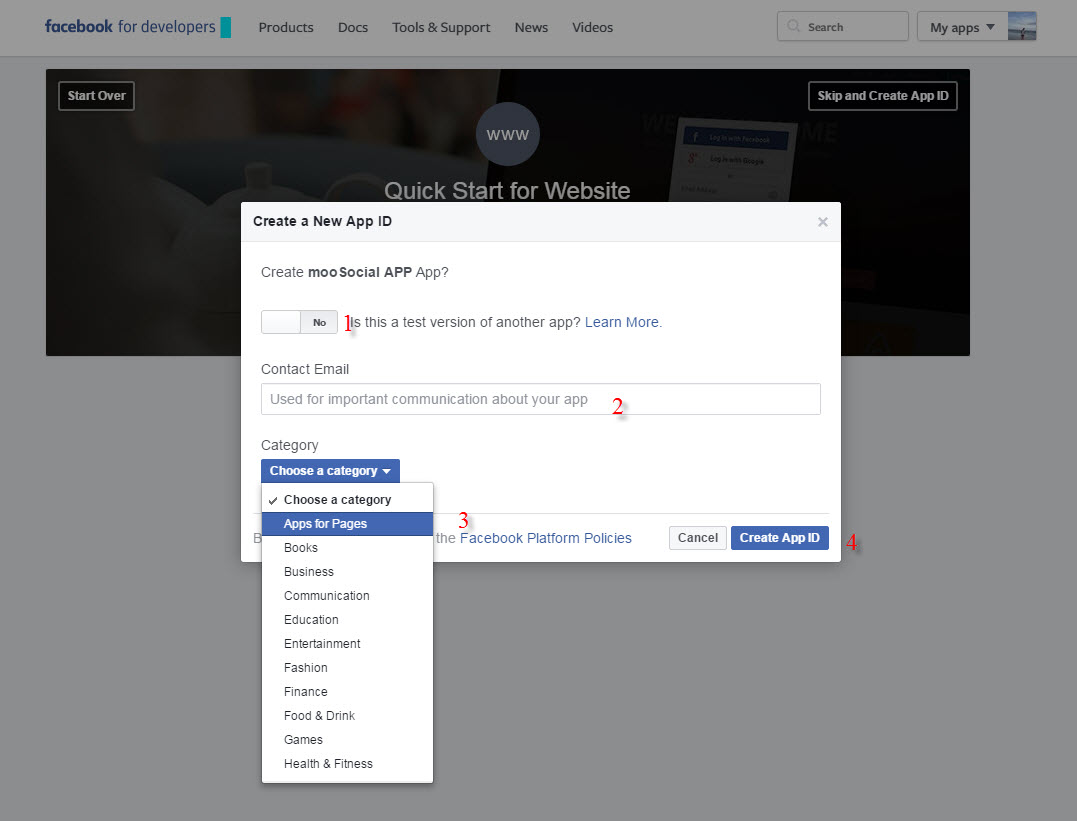Click the teal square beside the logo
This screenshot has height=821, width=1077.
pos(225,27)
